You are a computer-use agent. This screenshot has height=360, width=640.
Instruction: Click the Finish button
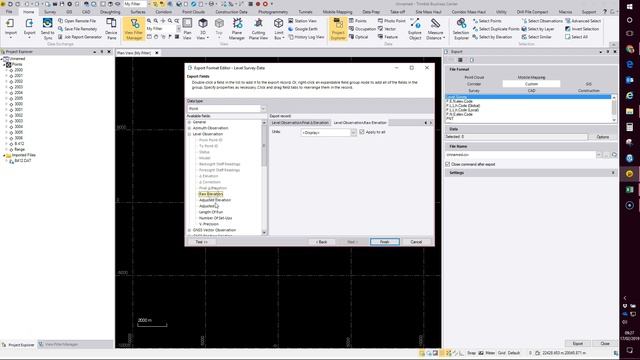point(384,242)
